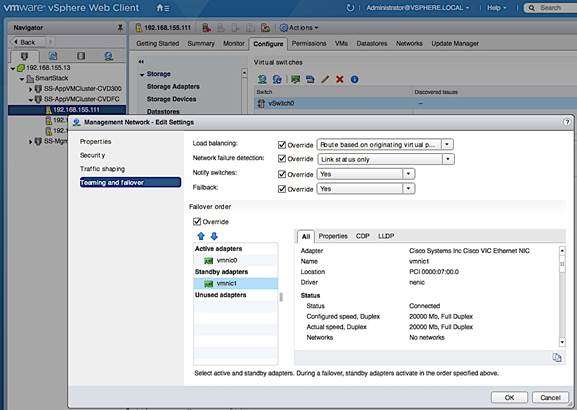The image size is (577, 410).
Task: Click Add host networking icon
Action: click(262, 79)
